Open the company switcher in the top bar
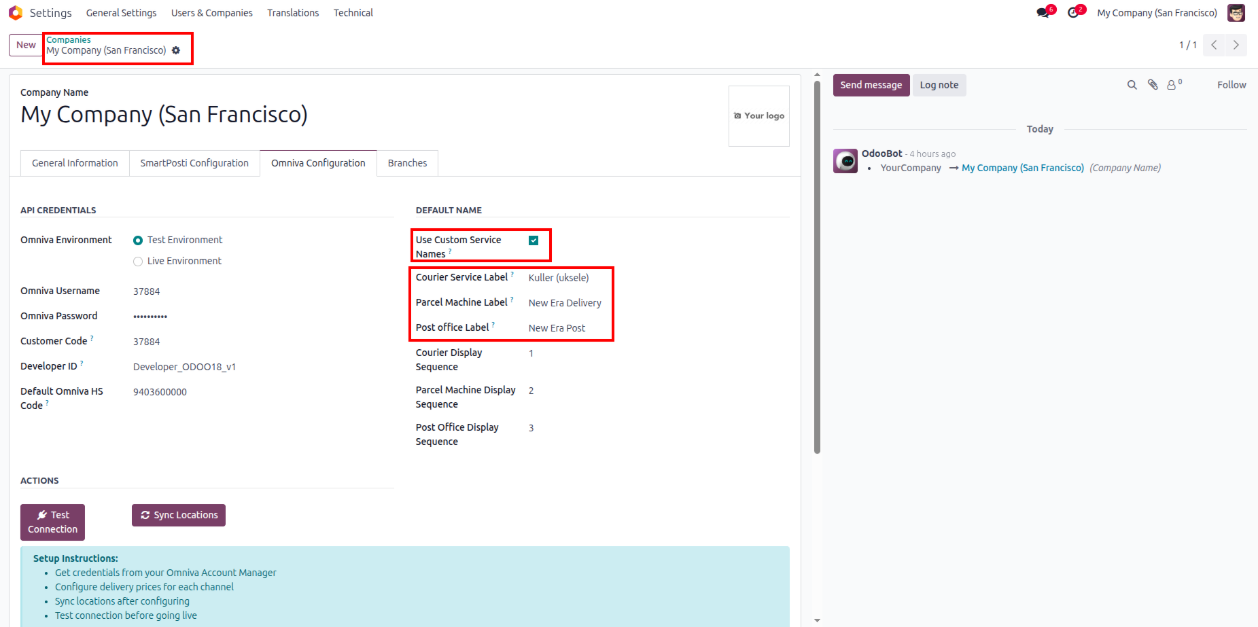 1156,13
